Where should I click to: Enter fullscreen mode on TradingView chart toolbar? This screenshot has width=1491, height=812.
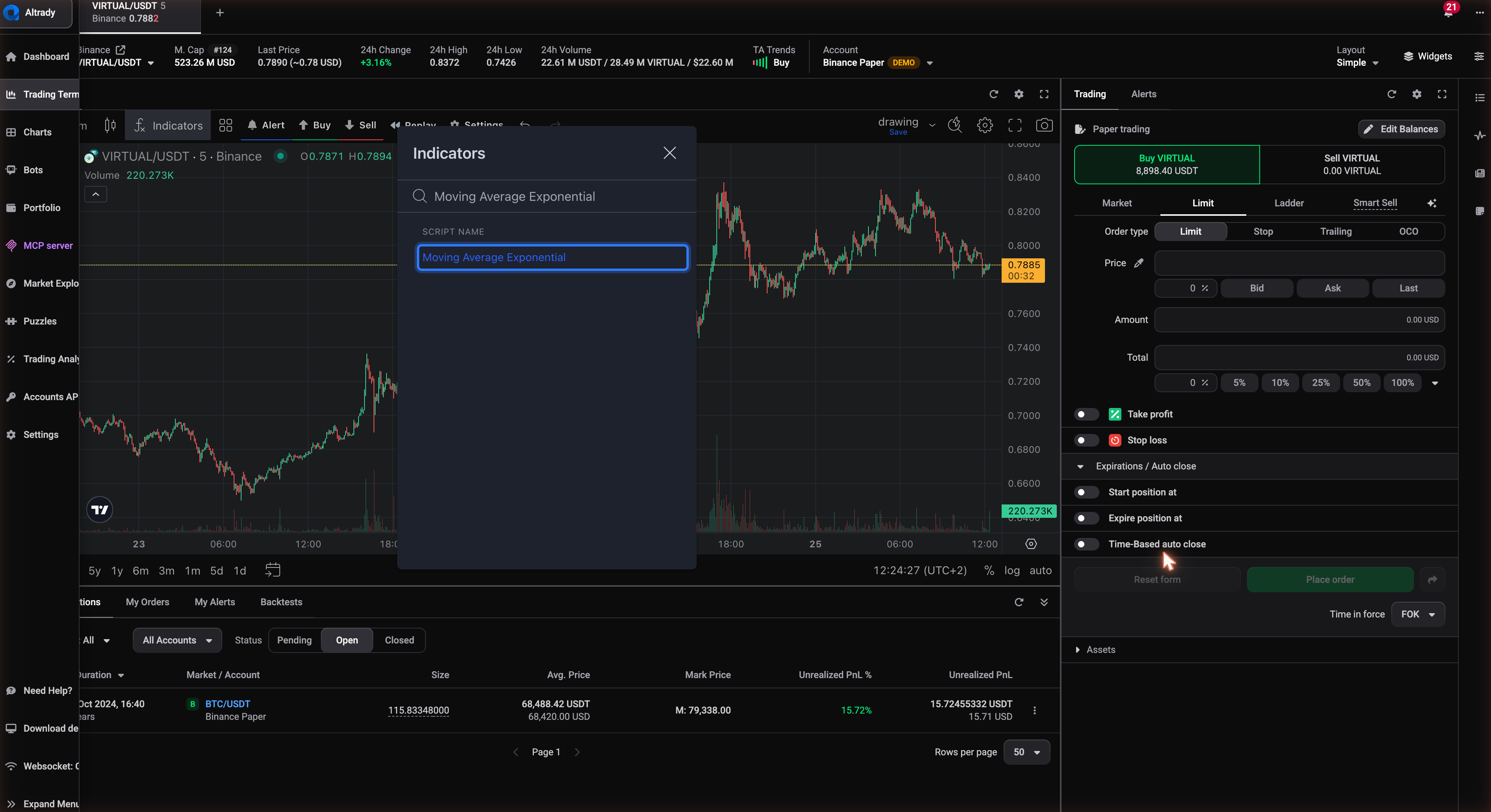[1015, 125]
